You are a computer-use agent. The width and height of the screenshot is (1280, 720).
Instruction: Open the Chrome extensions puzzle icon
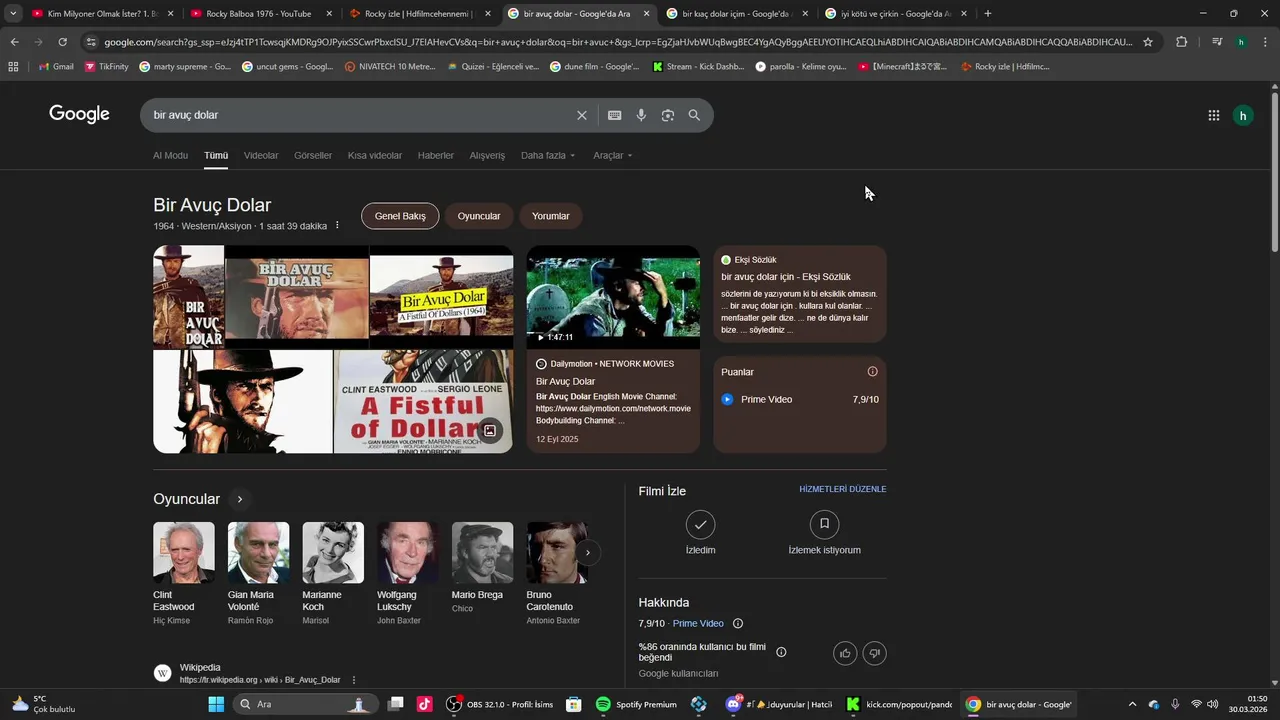pyautogui.click(x=1181, y=42)
